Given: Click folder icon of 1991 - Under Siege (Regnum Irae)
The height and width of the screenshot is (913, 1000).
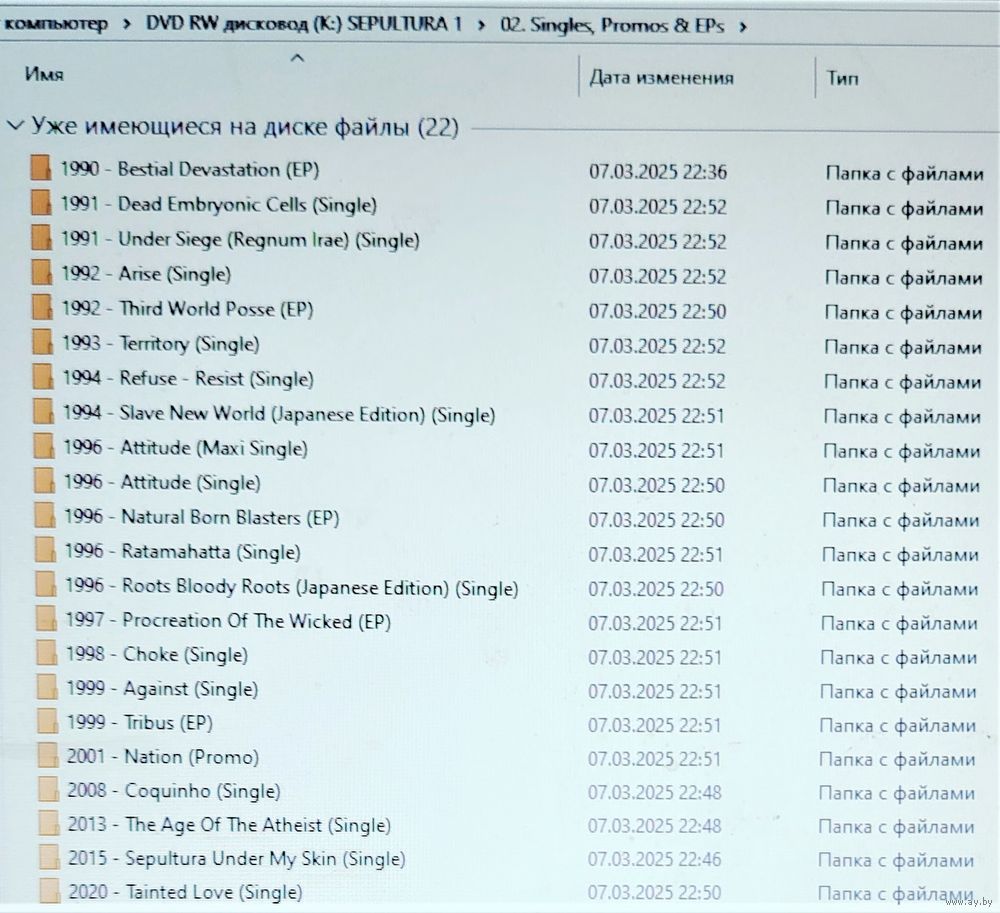Looking at the screenshot, I should [41, 238].
